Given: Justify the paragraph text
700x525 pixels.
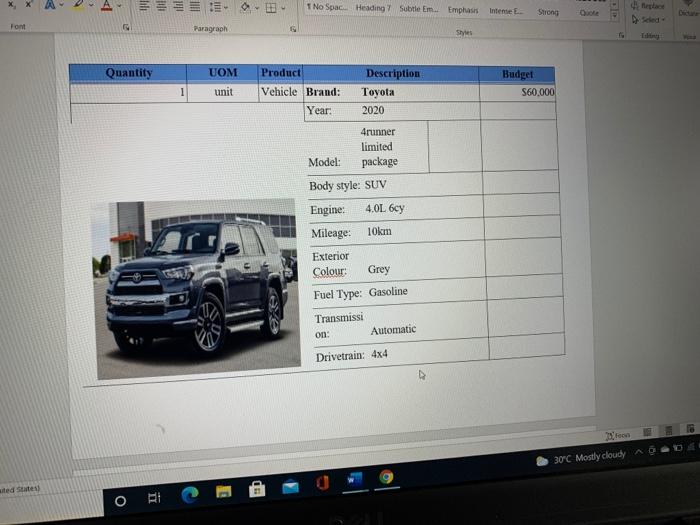Looking at the screenshot, I should [195, 6].
